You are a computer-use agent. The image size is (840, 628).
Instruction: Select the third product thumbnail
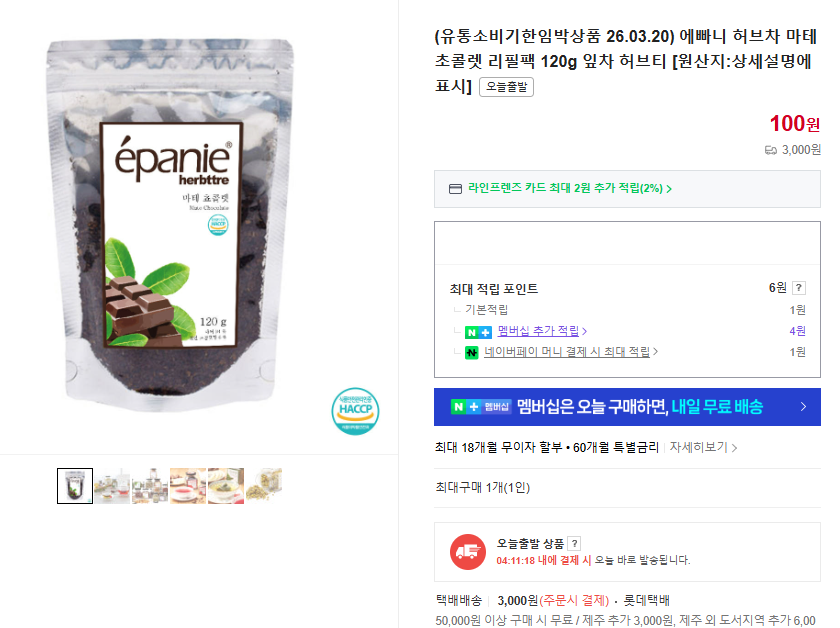tap(150, 486)
